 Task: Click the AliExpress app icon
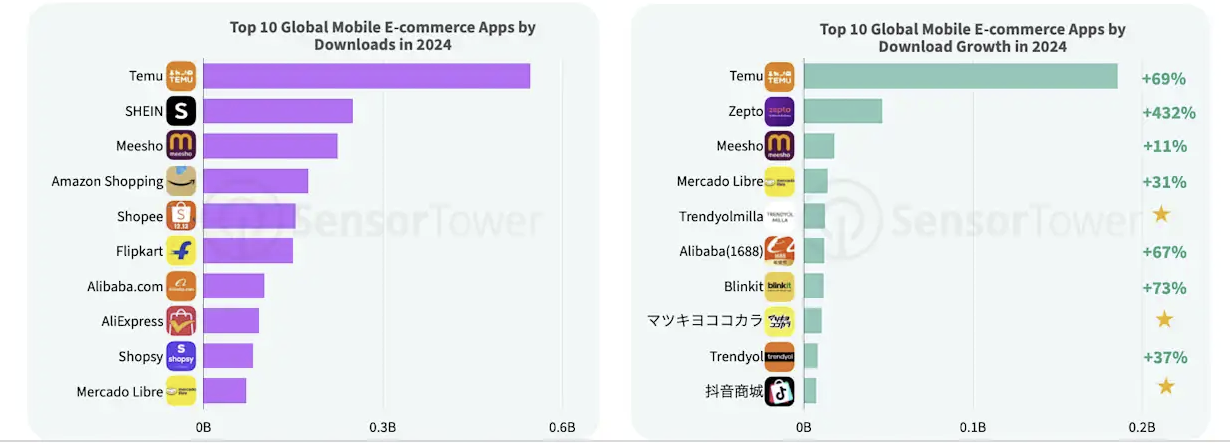[181, 321]
